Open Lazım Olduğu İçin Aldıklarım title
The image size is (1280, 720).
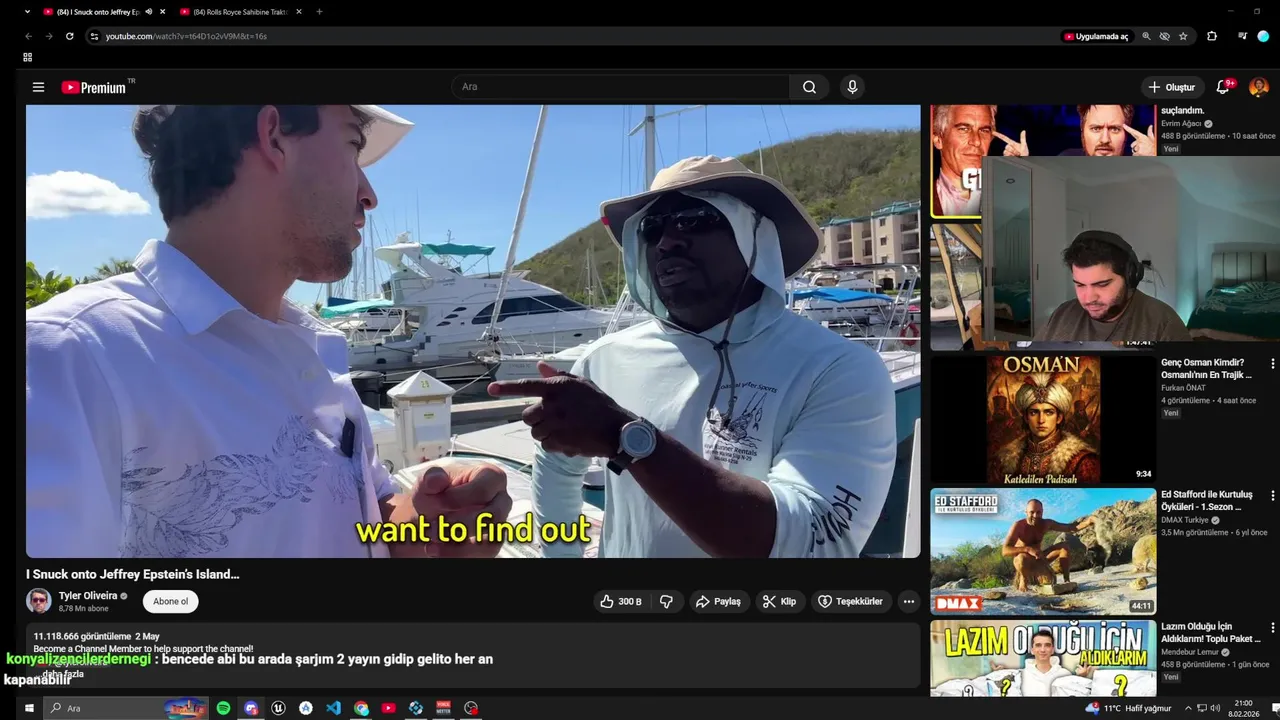pyautogui.click(x=1210, y=632)
